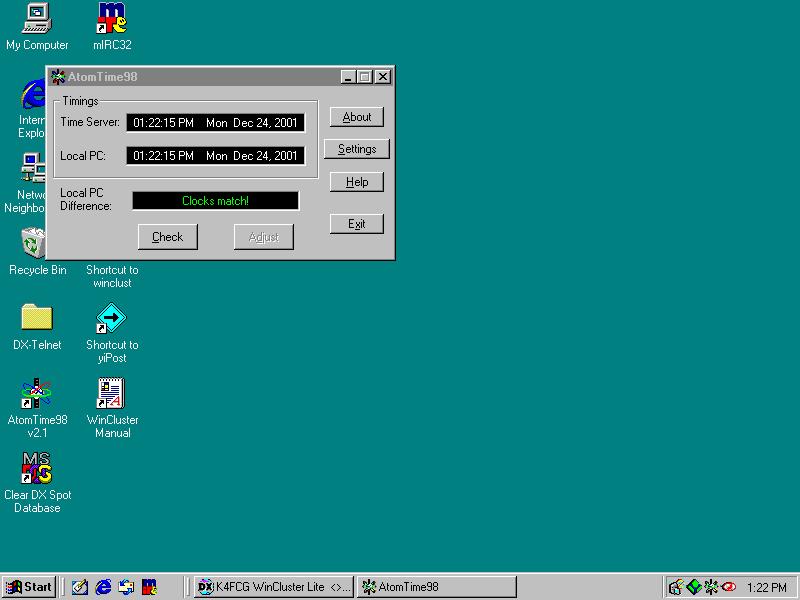Open the DX-Telnet folder
This screenshot has height=600, width=800.
click(37, 318)
